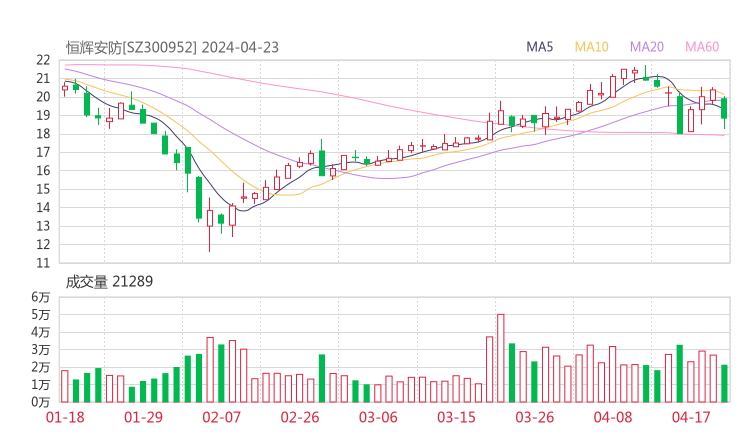Click the lowest candlestick with wick near 11.6
This screenshot has height=440, width=740.
coord(210,225)
